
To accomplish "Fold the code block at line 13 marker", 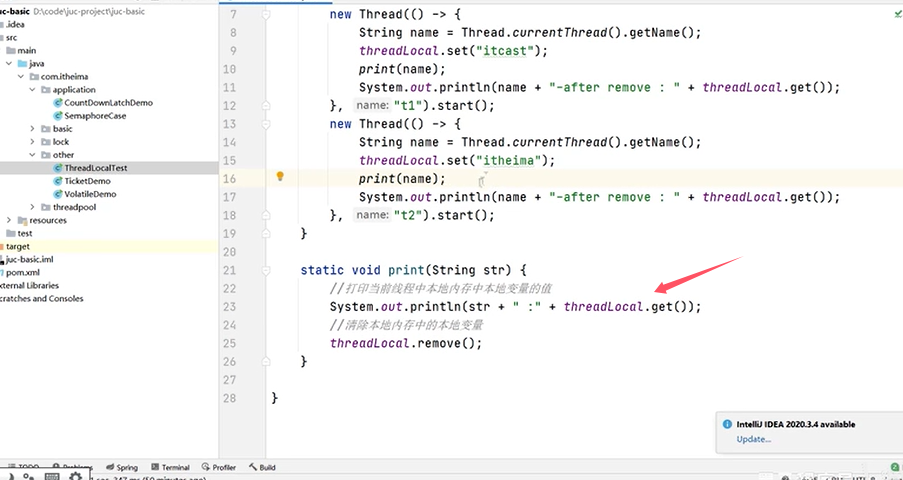I will tap(265, 124).
